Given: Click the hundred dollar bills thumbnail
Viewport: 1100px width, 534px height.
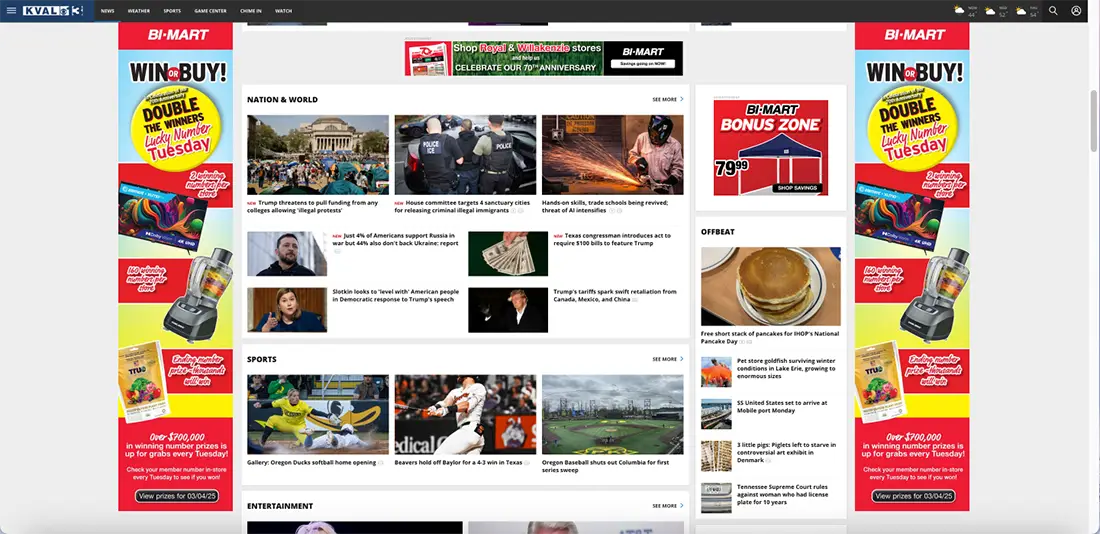Looking at the screenshot, I should pyautogui.click(x=508, y=254).
